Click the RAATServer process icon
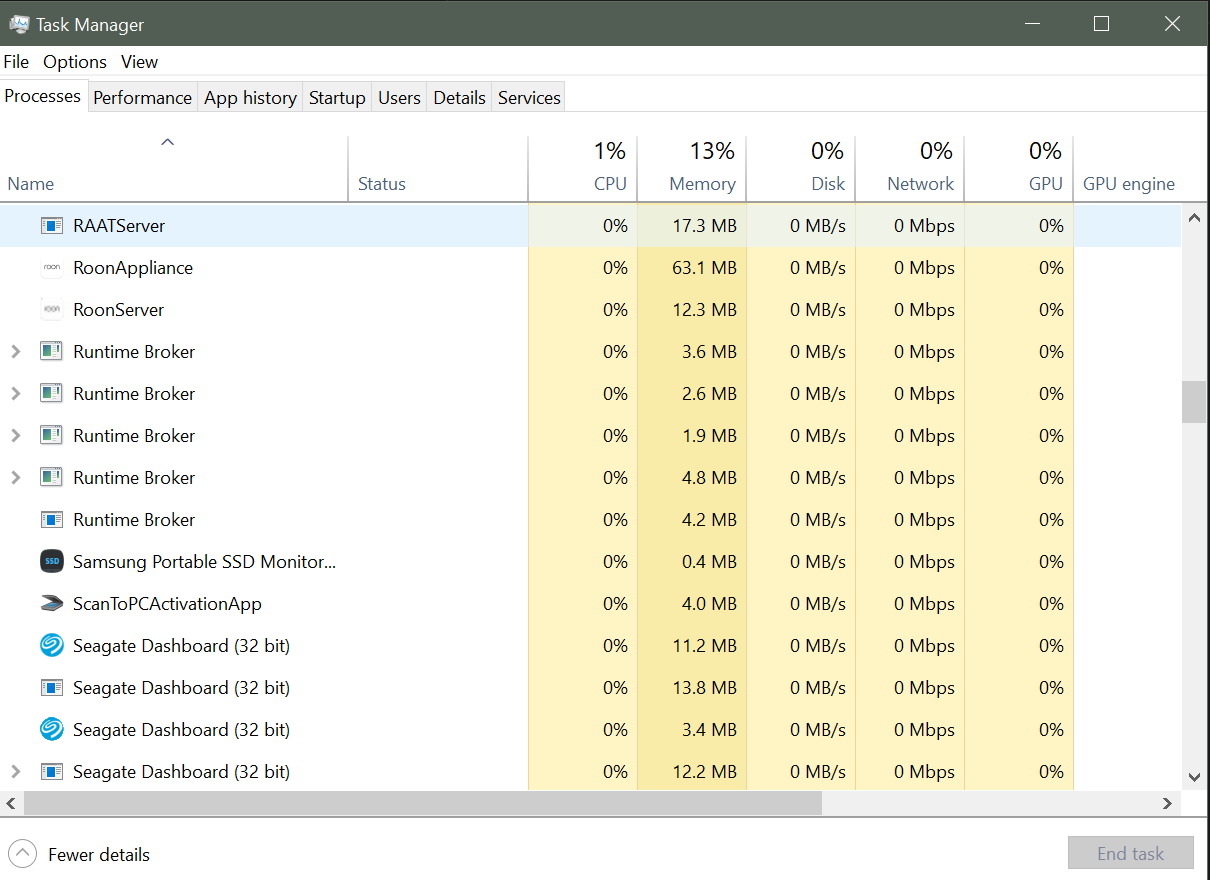Image resolution: width=1210 pixels, height=880 pixels. tap(52, 226)
